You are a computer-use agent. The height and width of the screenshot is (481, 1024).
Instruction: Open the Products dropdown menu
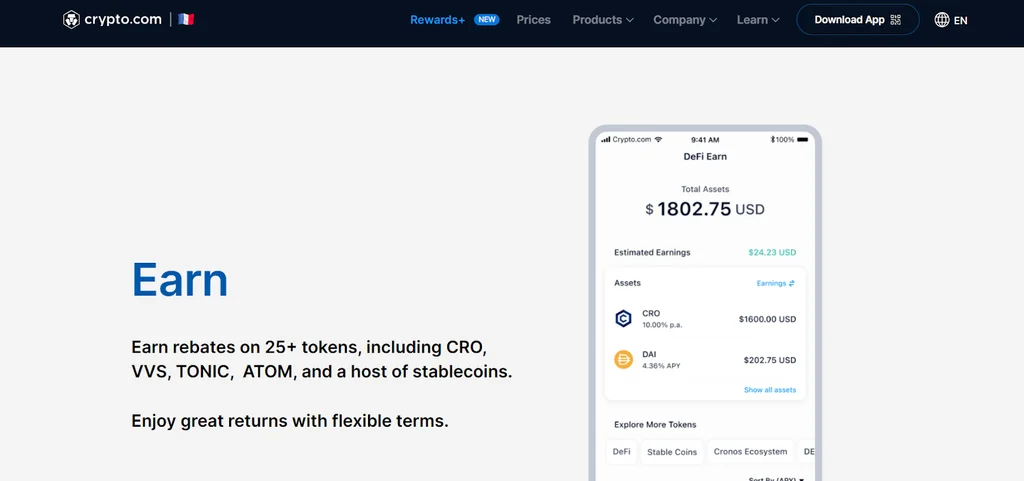(x=603, y=20)
